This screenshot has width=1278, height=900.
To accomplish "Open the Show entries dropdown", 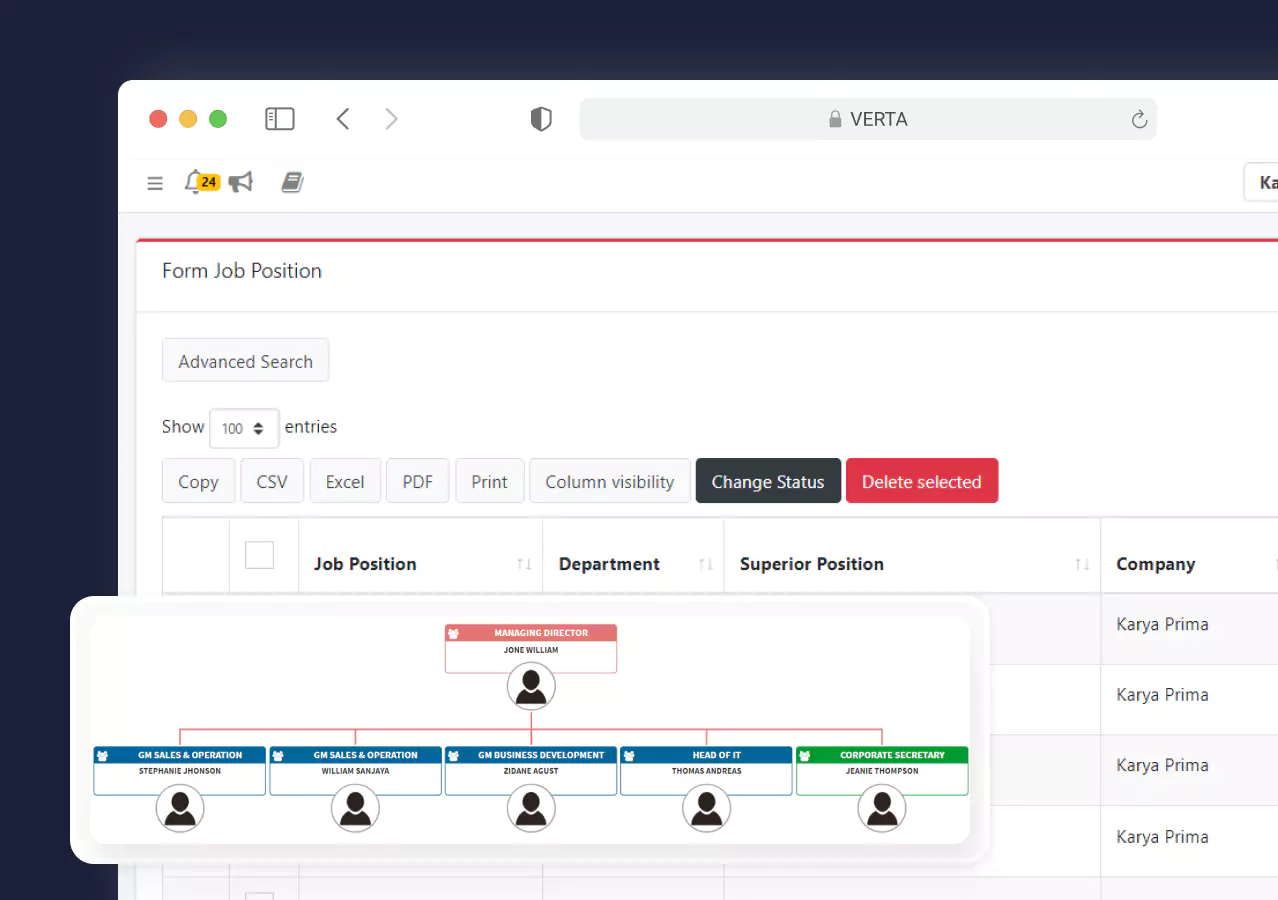I will (x=244, y=428).
